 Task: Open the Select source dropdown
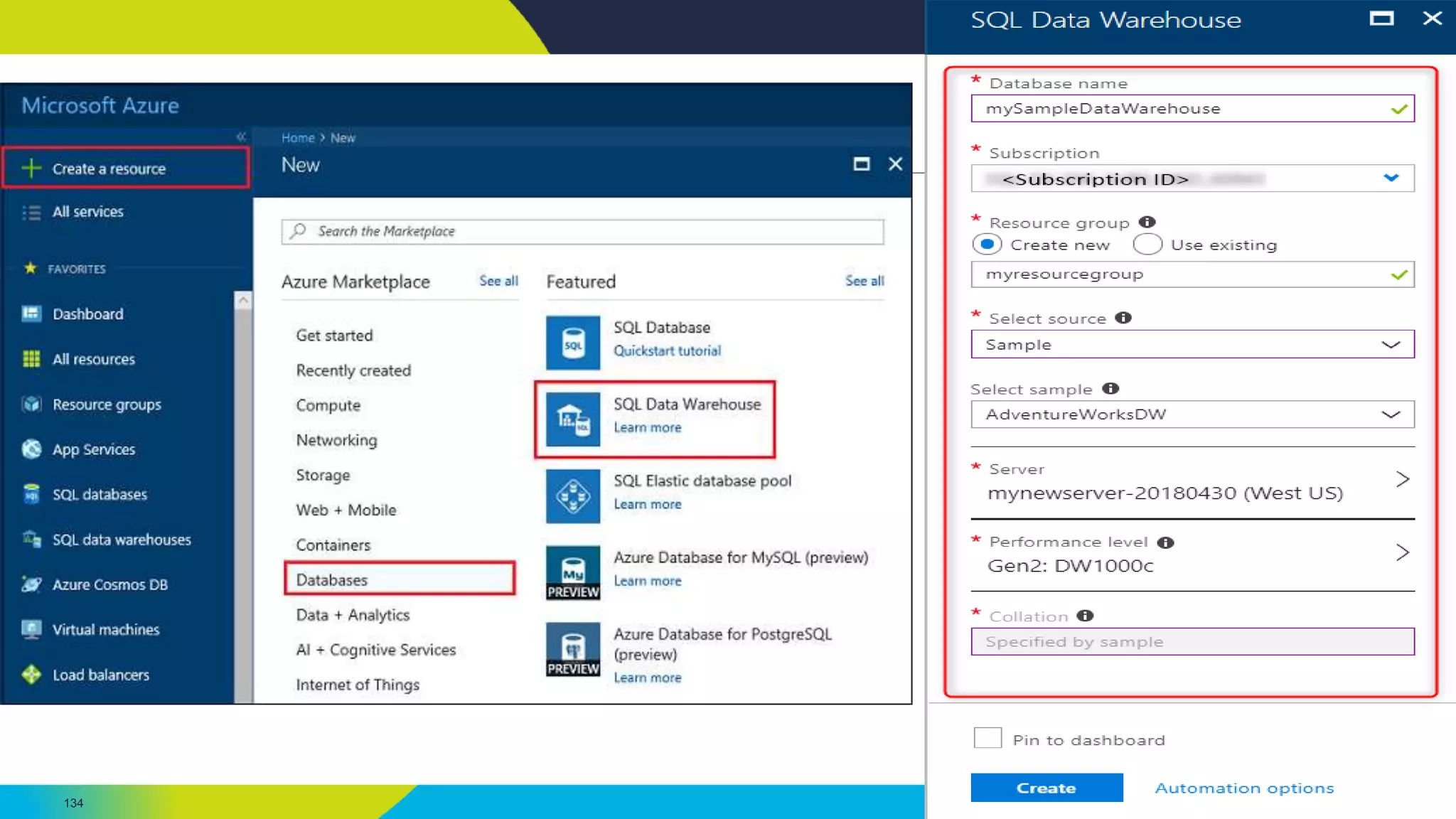[x=1192, y=345]
